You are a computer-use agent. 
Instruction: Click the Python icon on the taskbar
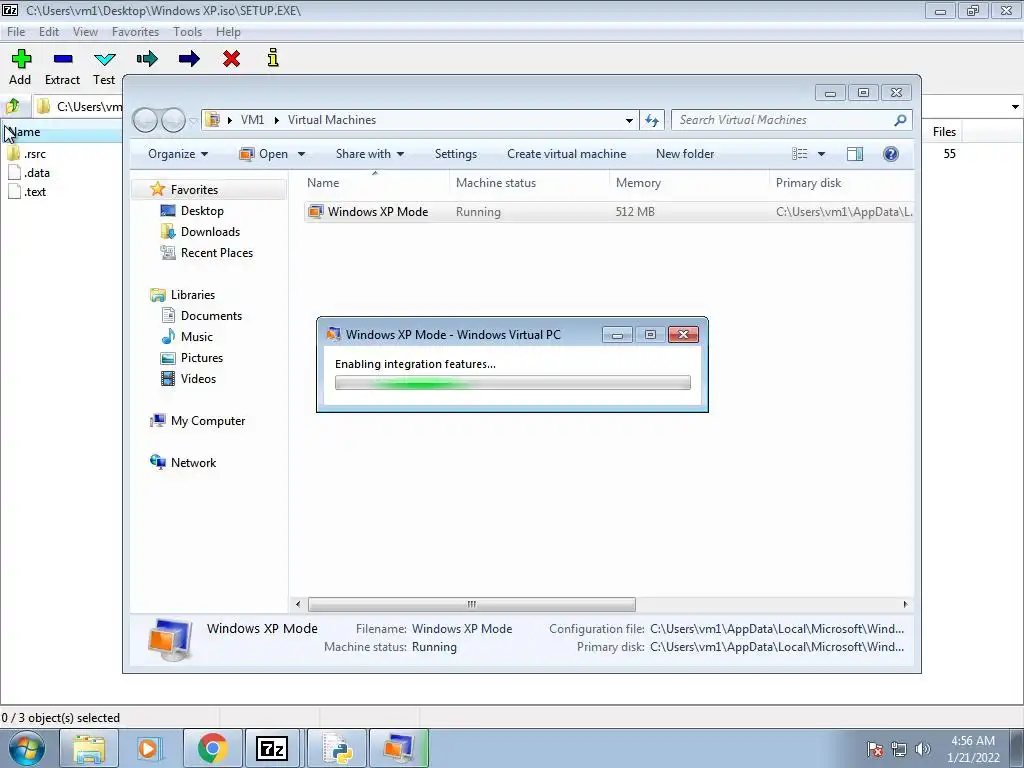pyautogui.click(x=337, y=748)
